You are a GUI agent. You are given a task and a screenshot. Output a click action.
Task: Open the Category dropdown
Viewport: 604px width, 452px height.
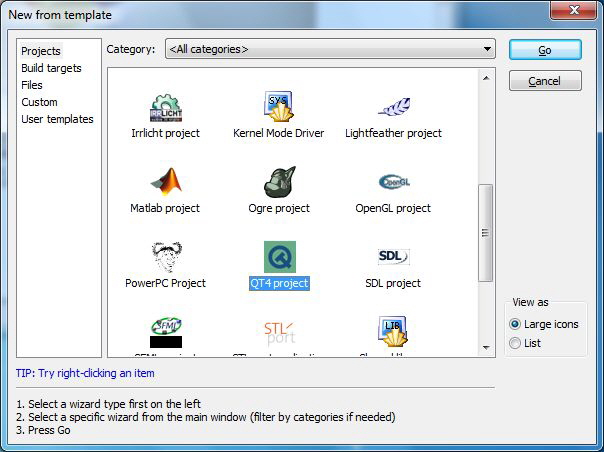[330, 49]
